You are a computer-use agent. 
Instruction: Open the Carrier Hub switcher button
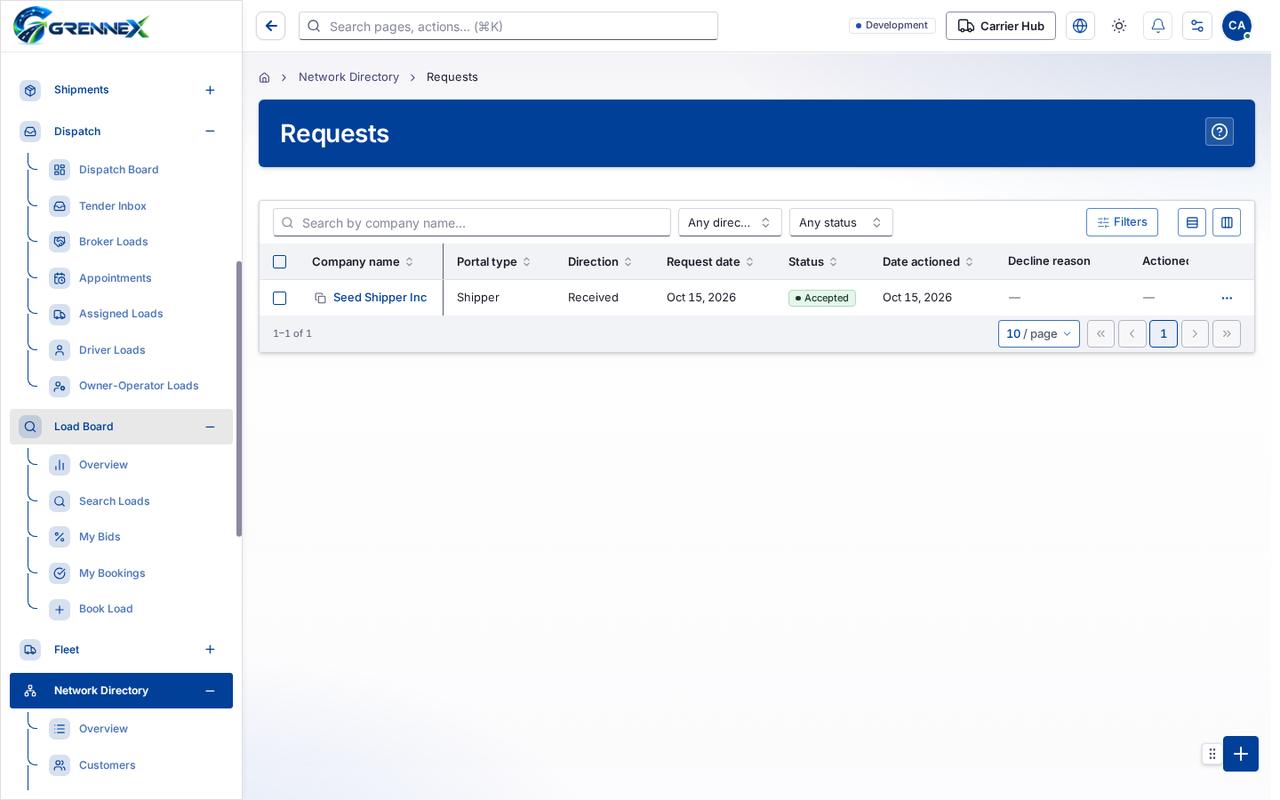tap(1001, 26)
